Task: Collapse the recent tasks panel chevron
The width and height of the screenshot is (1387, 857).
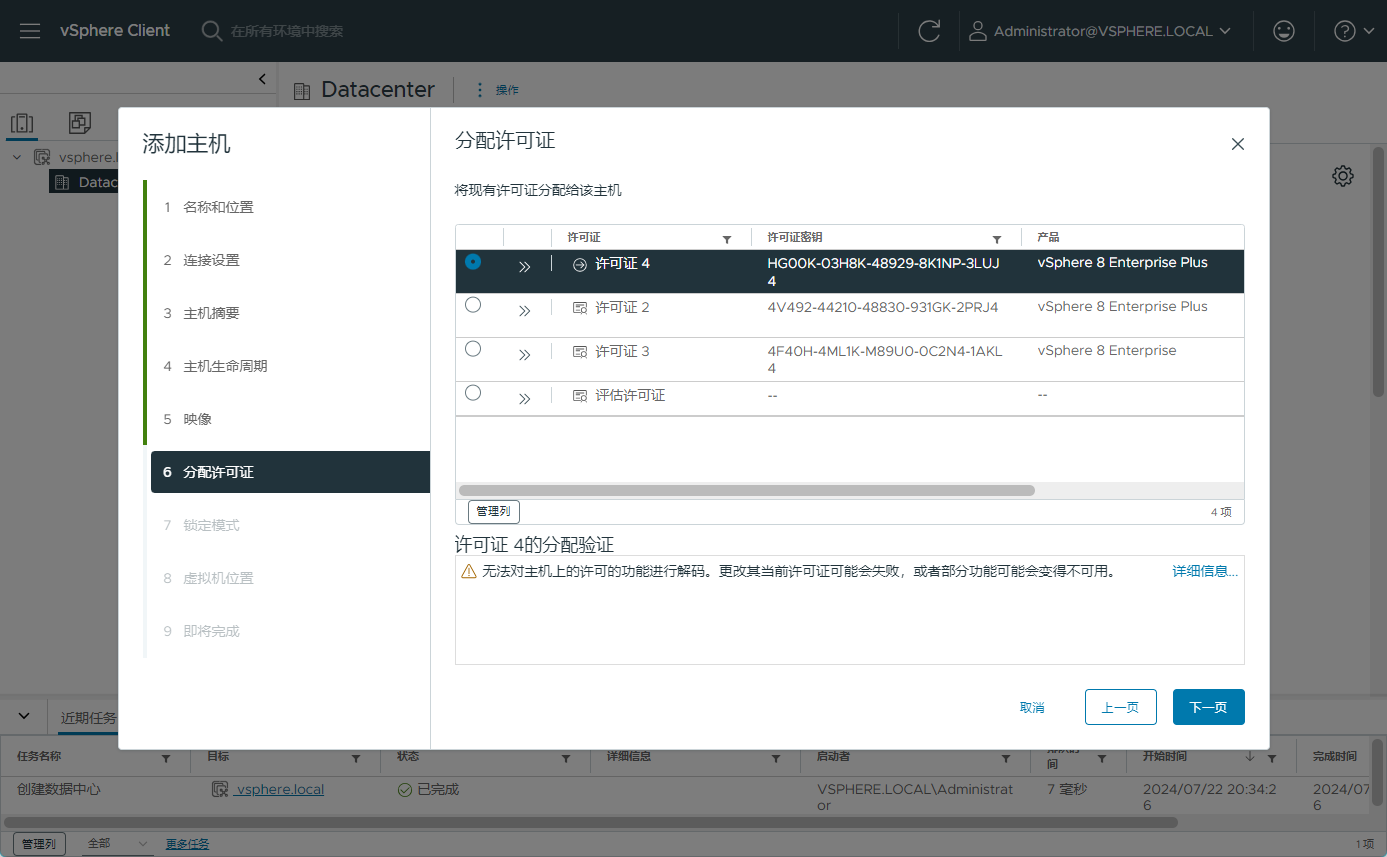Action: pos(25,716)
